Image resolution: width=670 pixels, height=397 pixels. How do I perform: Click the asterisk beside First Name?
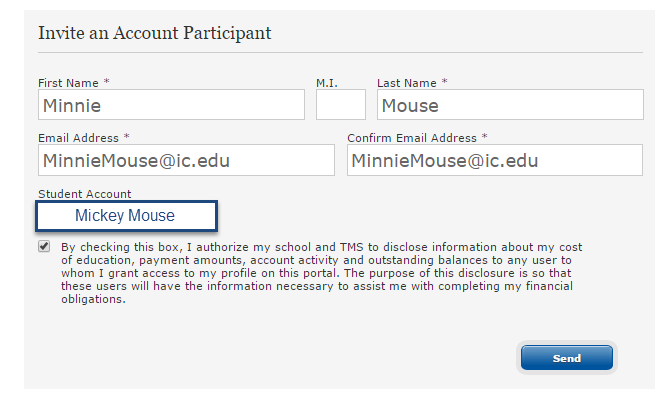[107, 81]
